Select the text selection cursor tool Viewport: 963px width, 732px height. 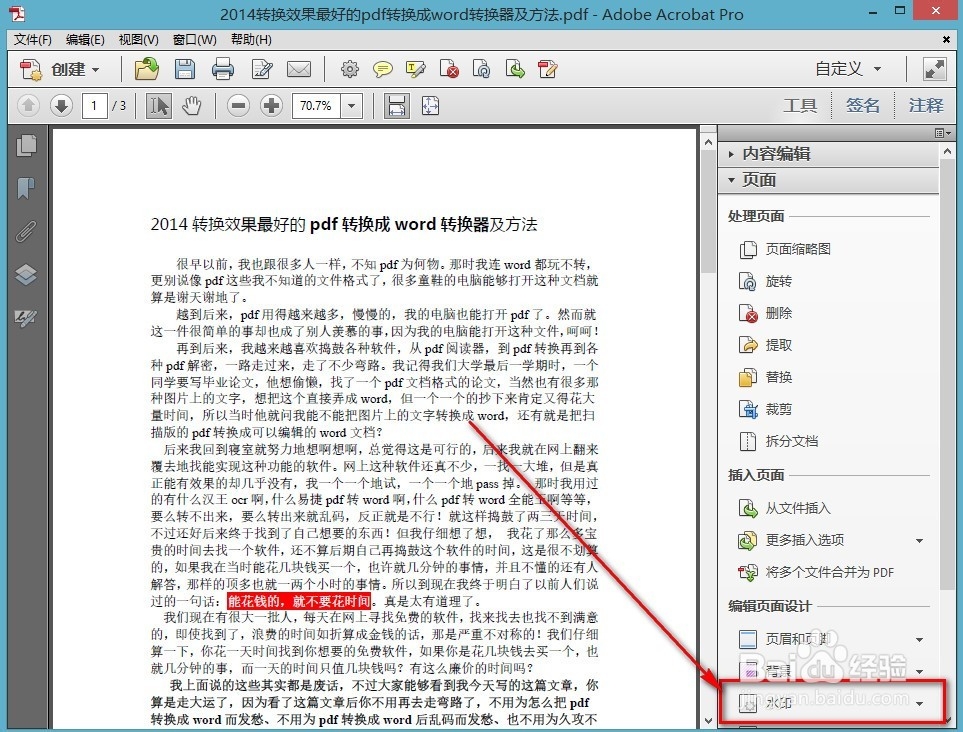tap(158, 106)
